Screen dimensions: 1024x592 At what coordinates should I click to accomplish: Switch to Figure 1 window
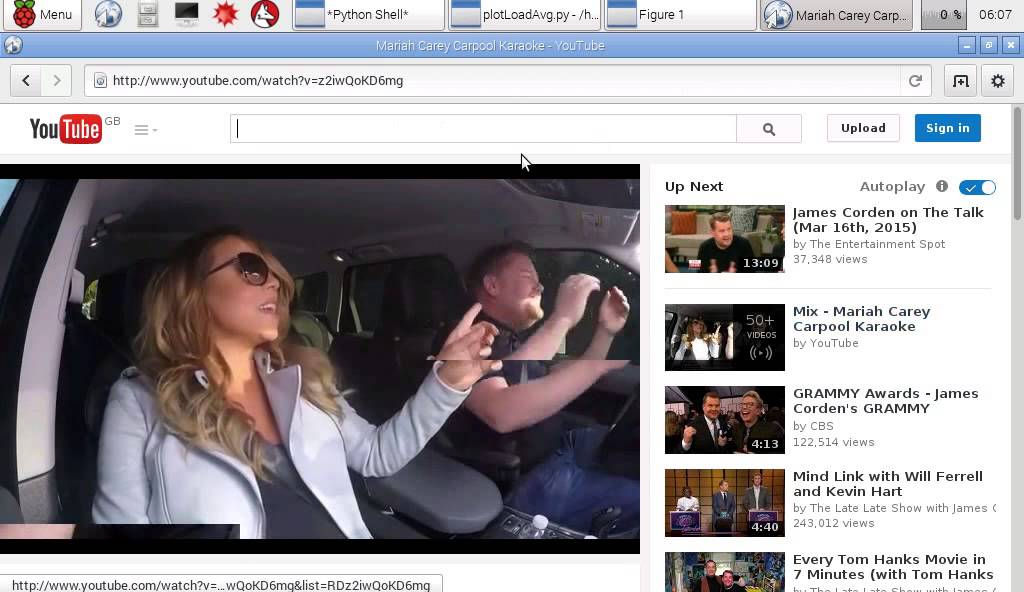tap(680, 14)
